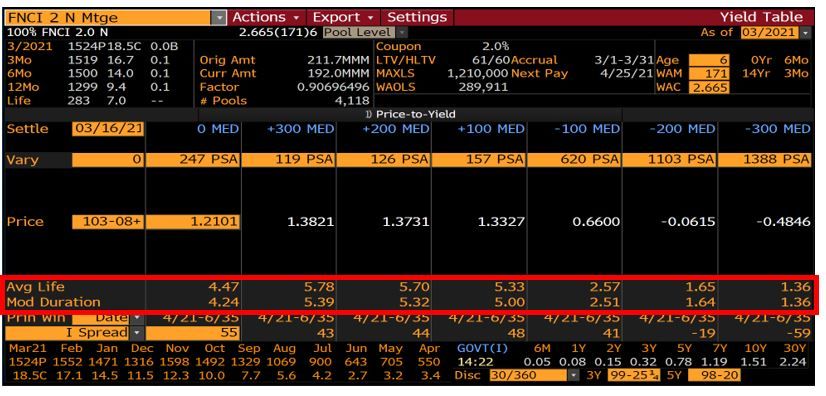
Task: Edit the 157 PSA speed field
Action: (x=479, y=160)
